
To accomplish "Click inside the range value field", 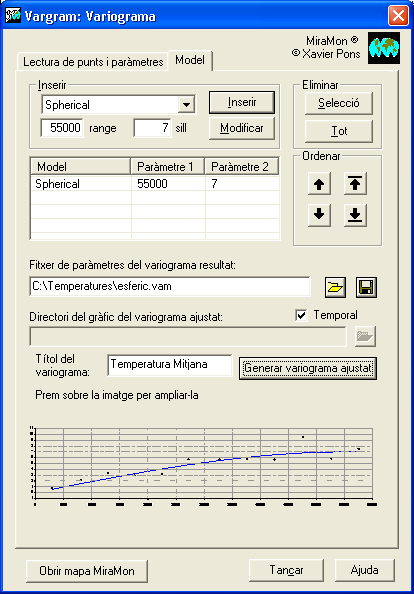I will [x=62, y=128].
